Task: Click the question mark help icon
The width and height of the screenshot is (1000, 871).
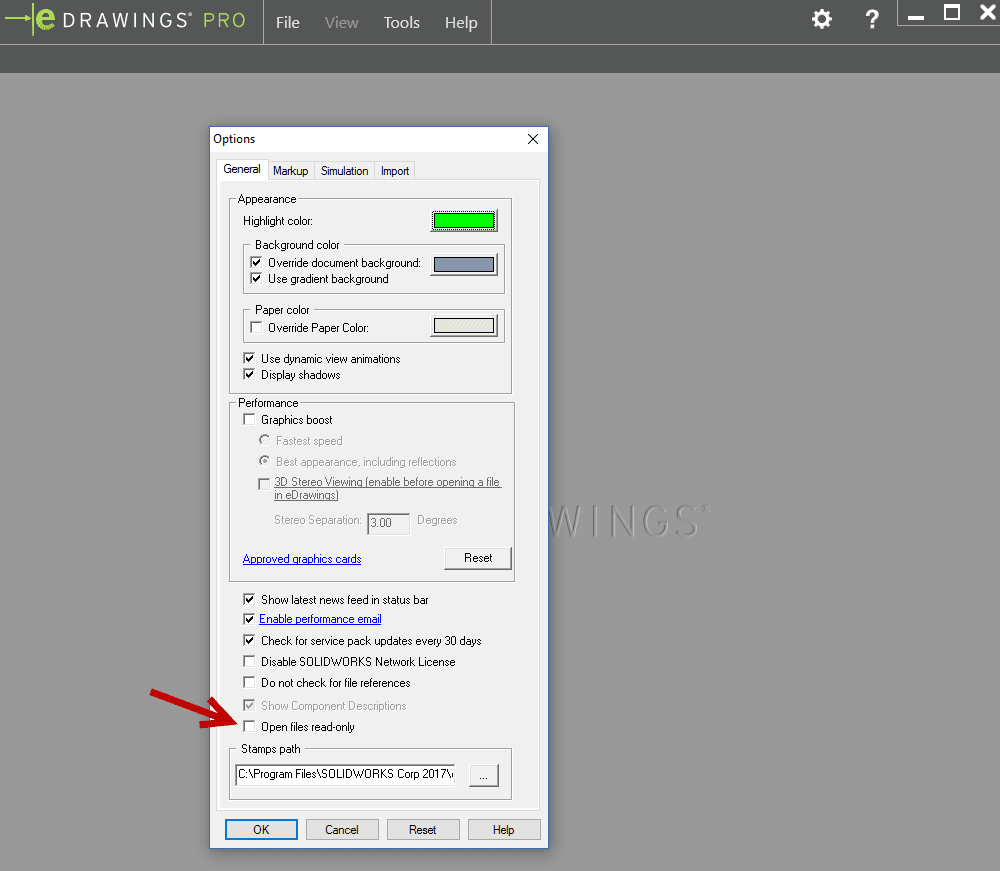Action: tap(872, 19)
